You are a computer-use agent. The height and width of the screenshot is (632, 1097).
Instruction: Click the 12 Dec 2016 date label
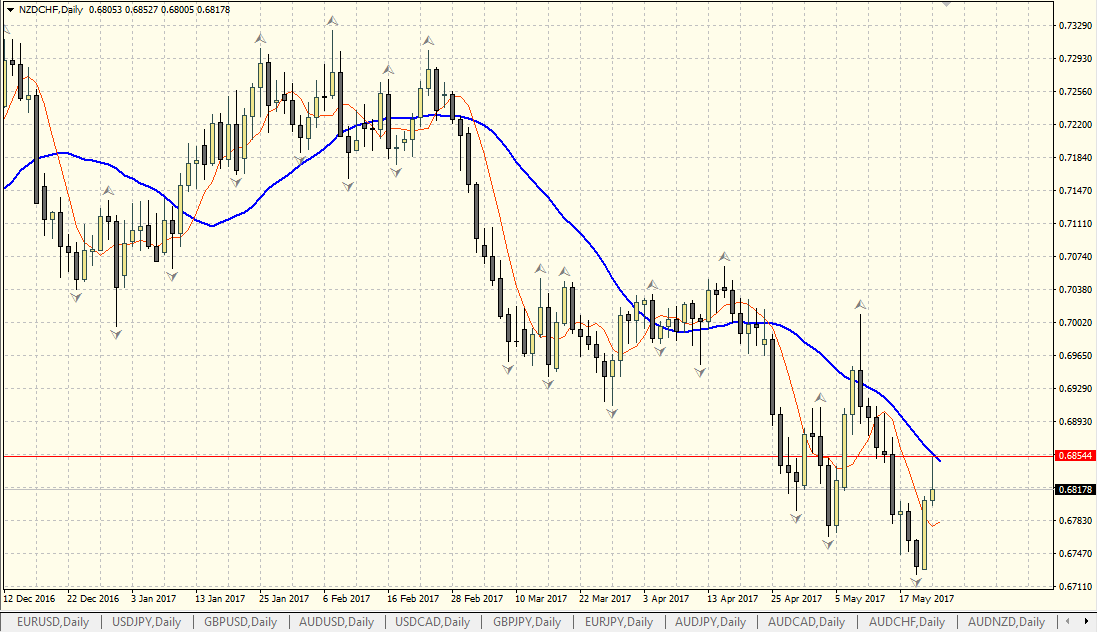coord(29,599)
